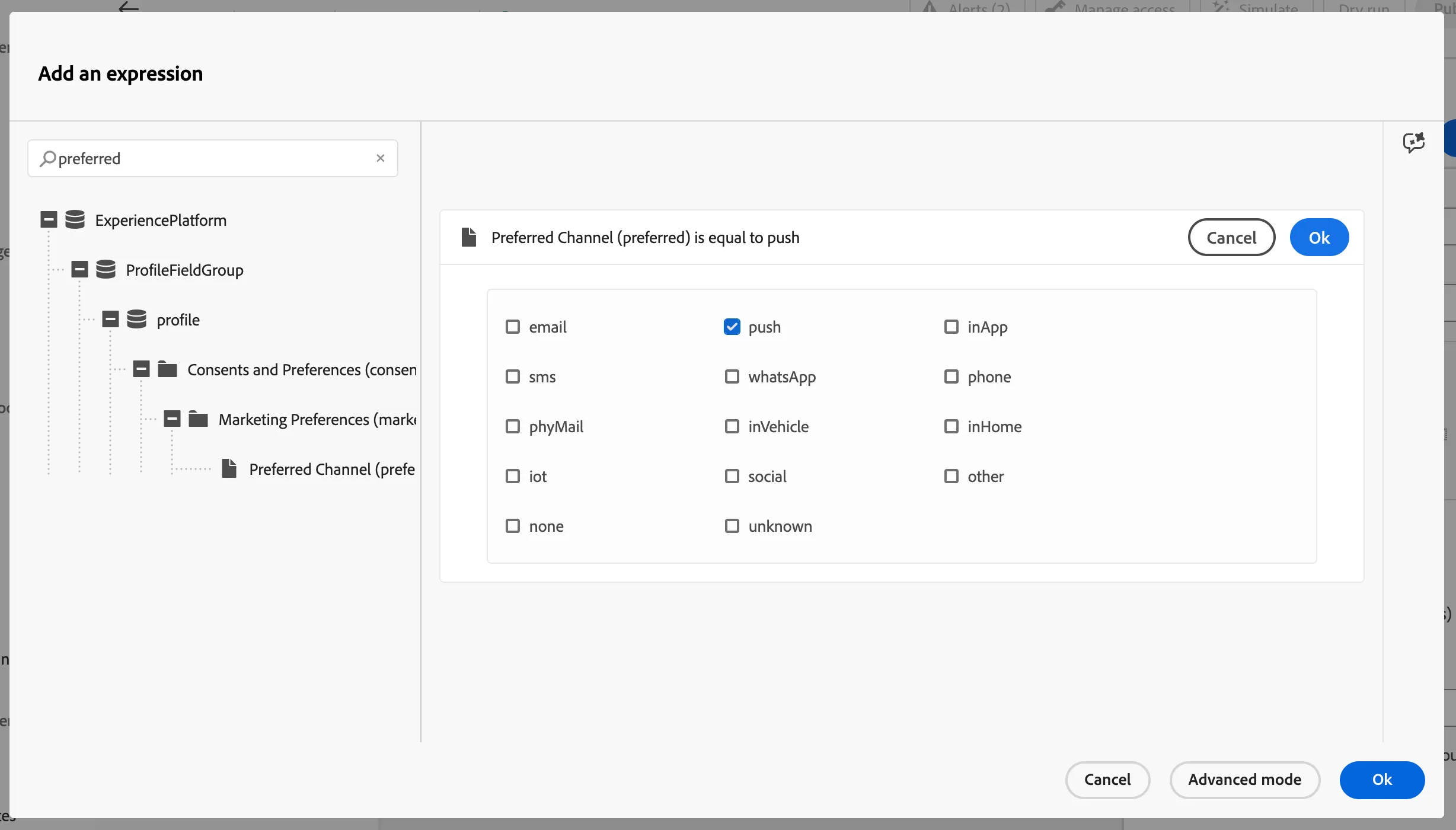Click the ExperiencePlatform database icon
Viewport: 1456px width, 830px height.
(x=75, y=220)
